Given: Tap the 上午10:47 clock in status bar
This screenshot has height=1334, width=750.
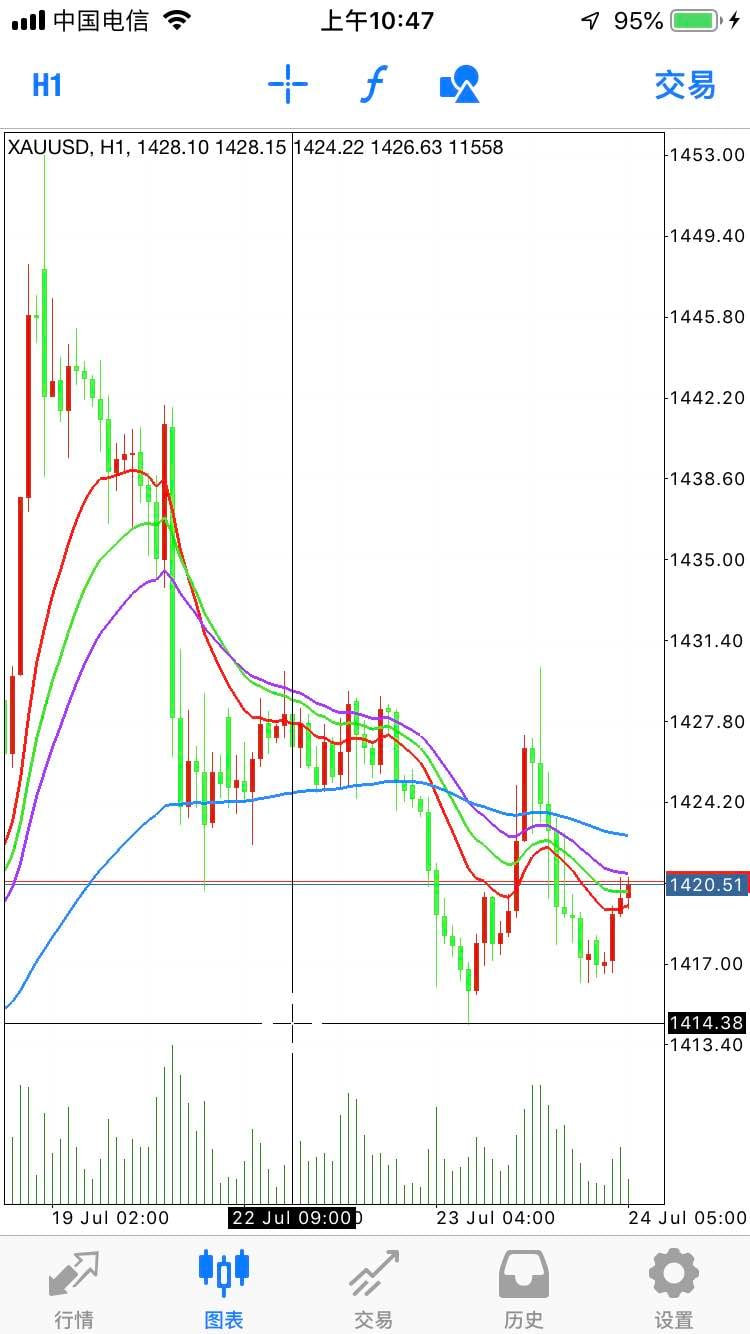Looking at the screenshot, I should tap(376, 21).
